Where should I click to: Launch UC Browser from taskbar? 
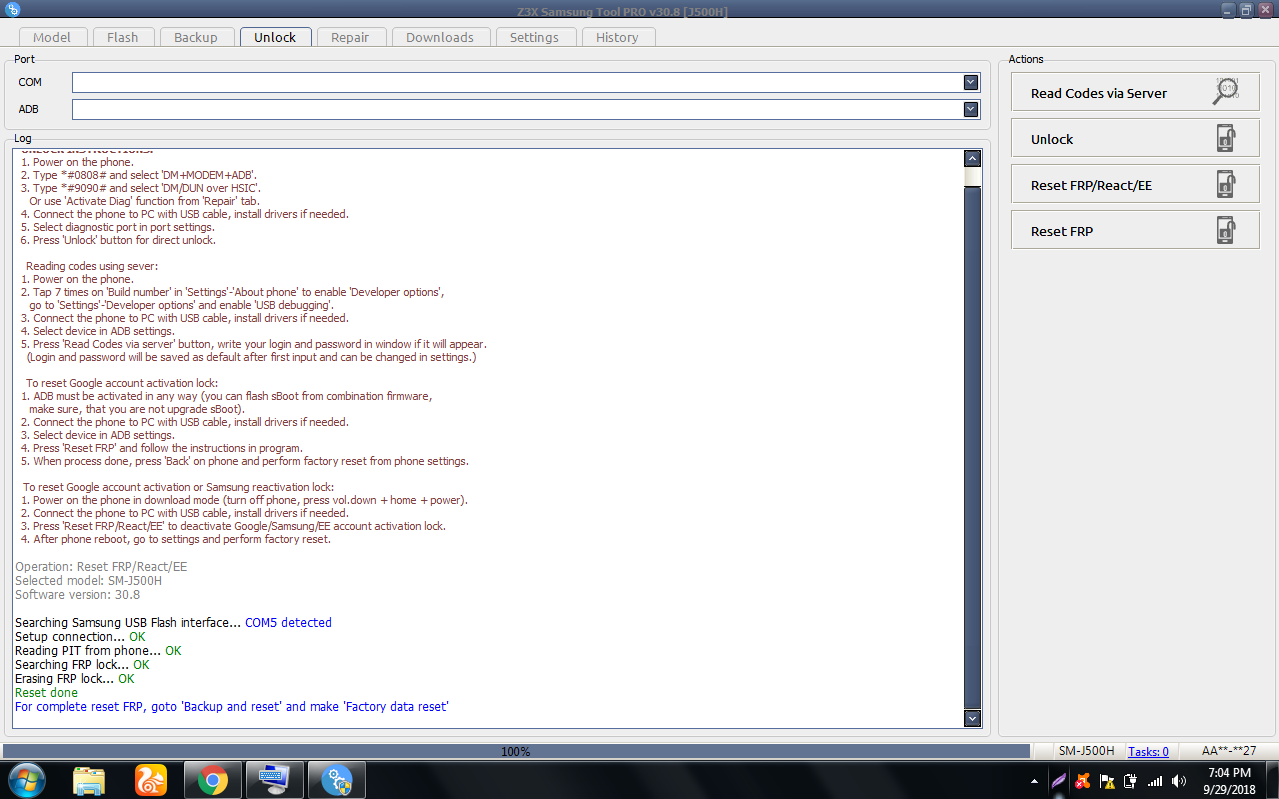coord(151,780)
